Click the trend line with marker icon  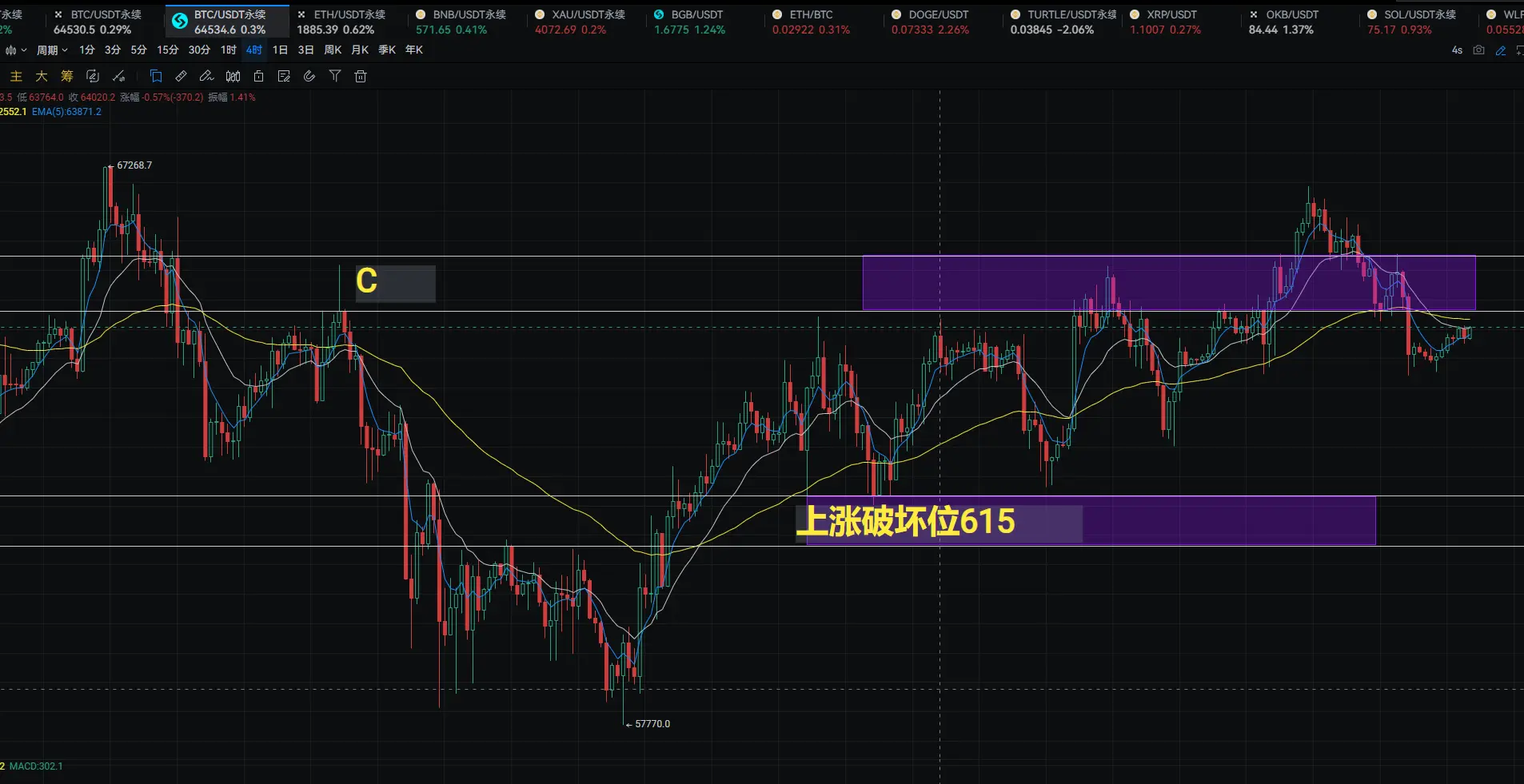tap(118, 77)
